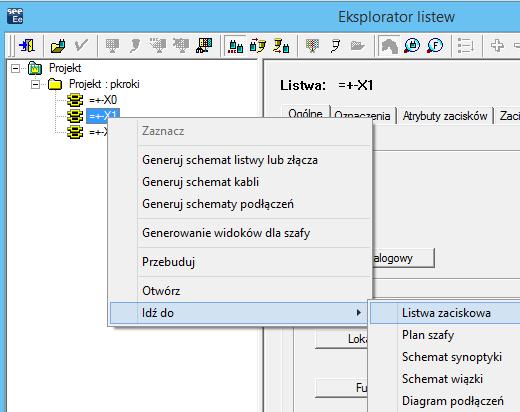Click the partially hidden 'alogowy' button
The height and width of the screenshot is (412, 520).
click(x=403, y=258)
